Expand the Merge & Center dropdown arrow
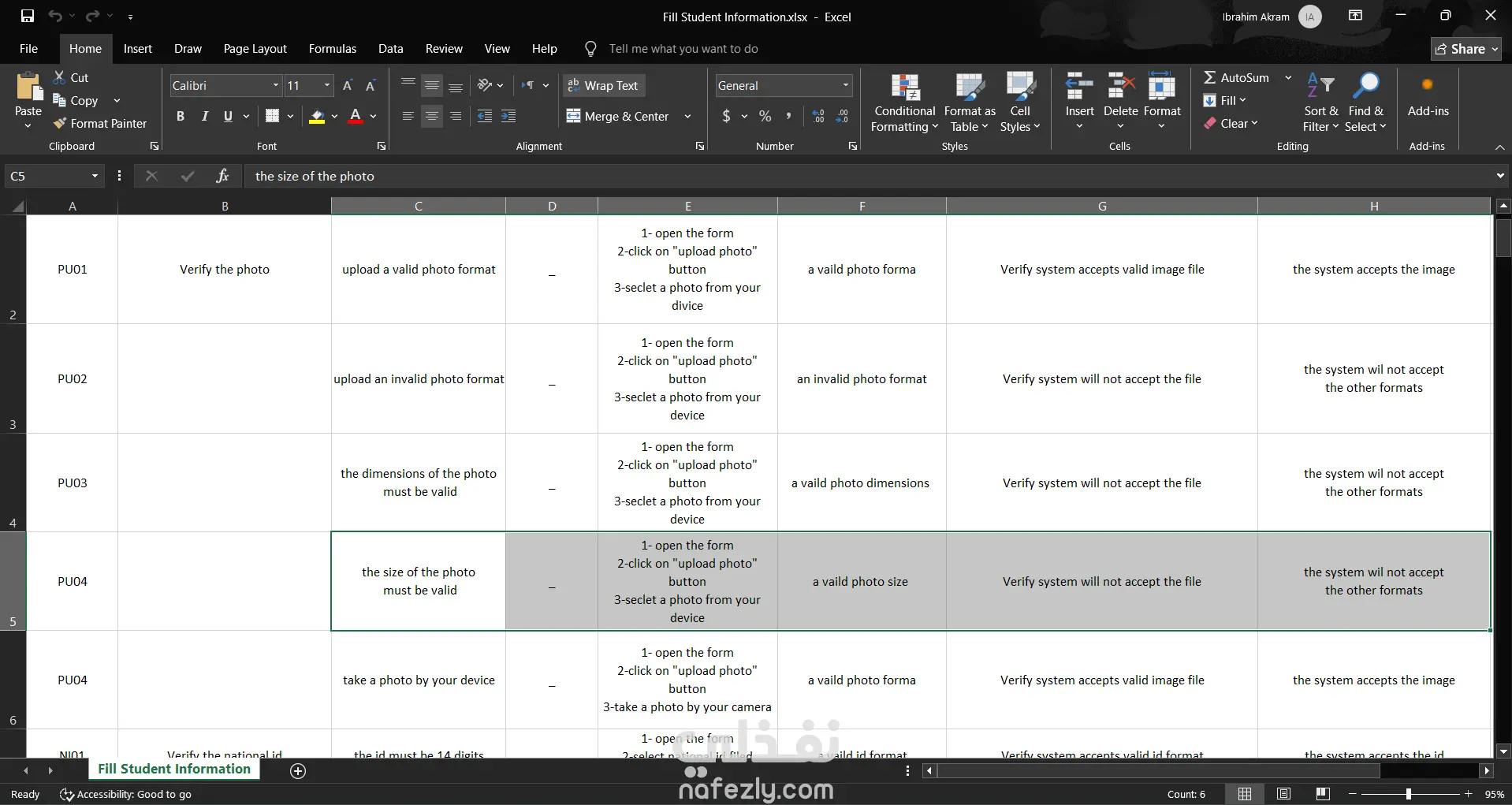This screenshot has width=1512, height=805. [687, 116]
